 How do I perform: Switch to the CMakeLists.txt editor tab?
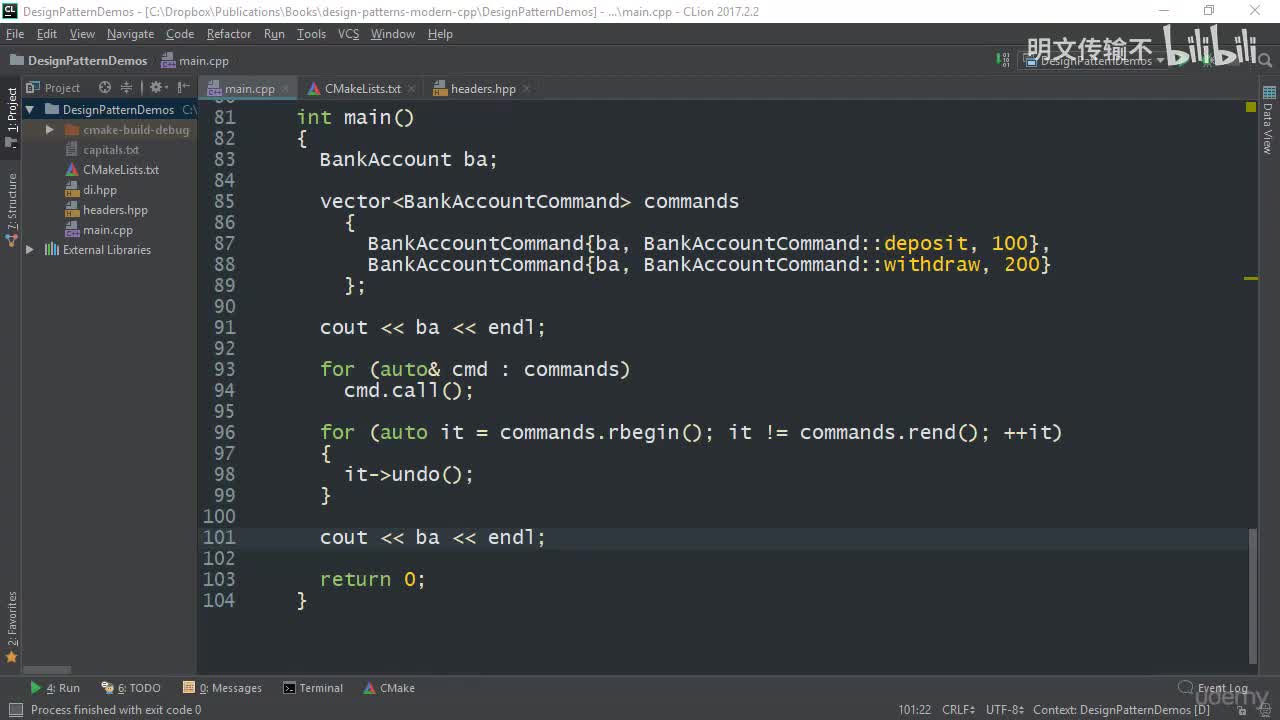tap(363, 89)
